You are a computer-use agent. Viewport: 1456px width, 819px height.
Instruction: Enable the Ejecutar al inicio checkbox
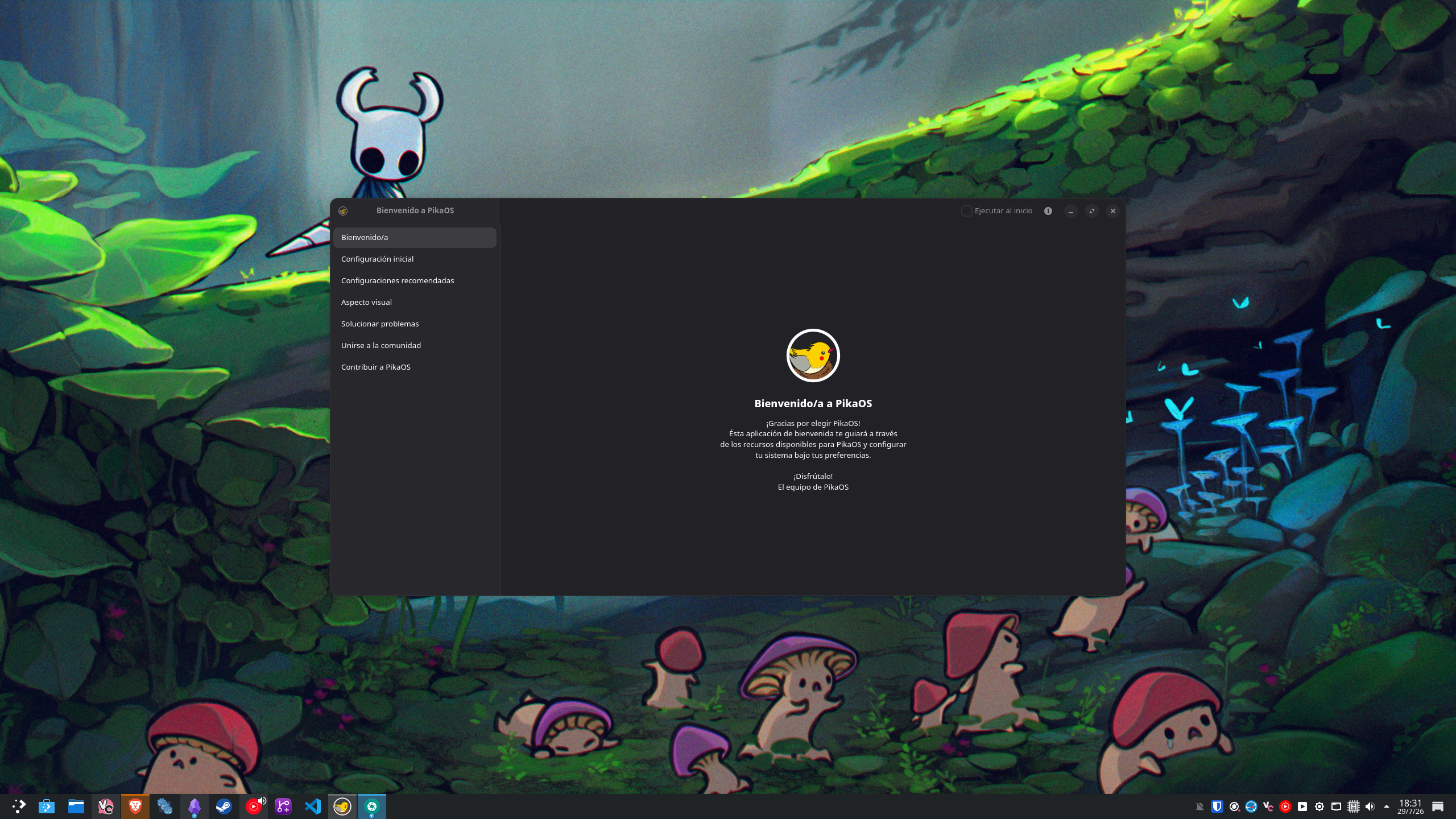coord(966,211)
